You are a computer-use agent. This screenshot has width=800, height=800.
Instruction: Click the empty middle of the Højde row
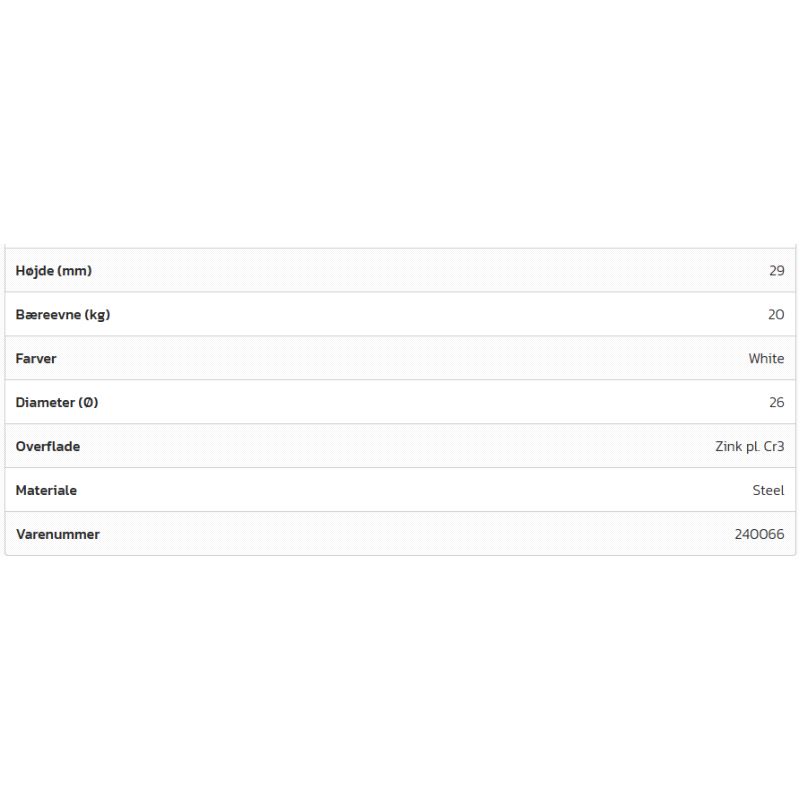pos(400,271)
